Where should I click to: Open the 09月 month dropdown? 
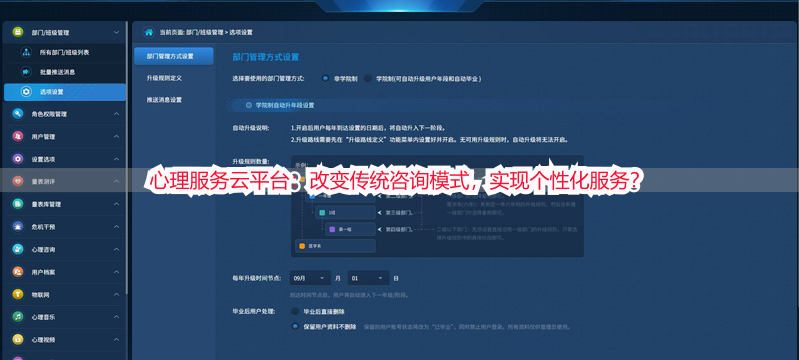pyautogui.click(x=310, y=278)
